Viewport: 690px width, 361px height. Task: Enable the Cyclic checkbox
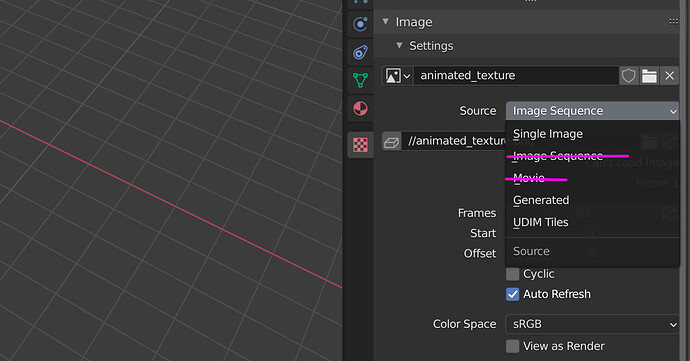click(x=512, y=274)
